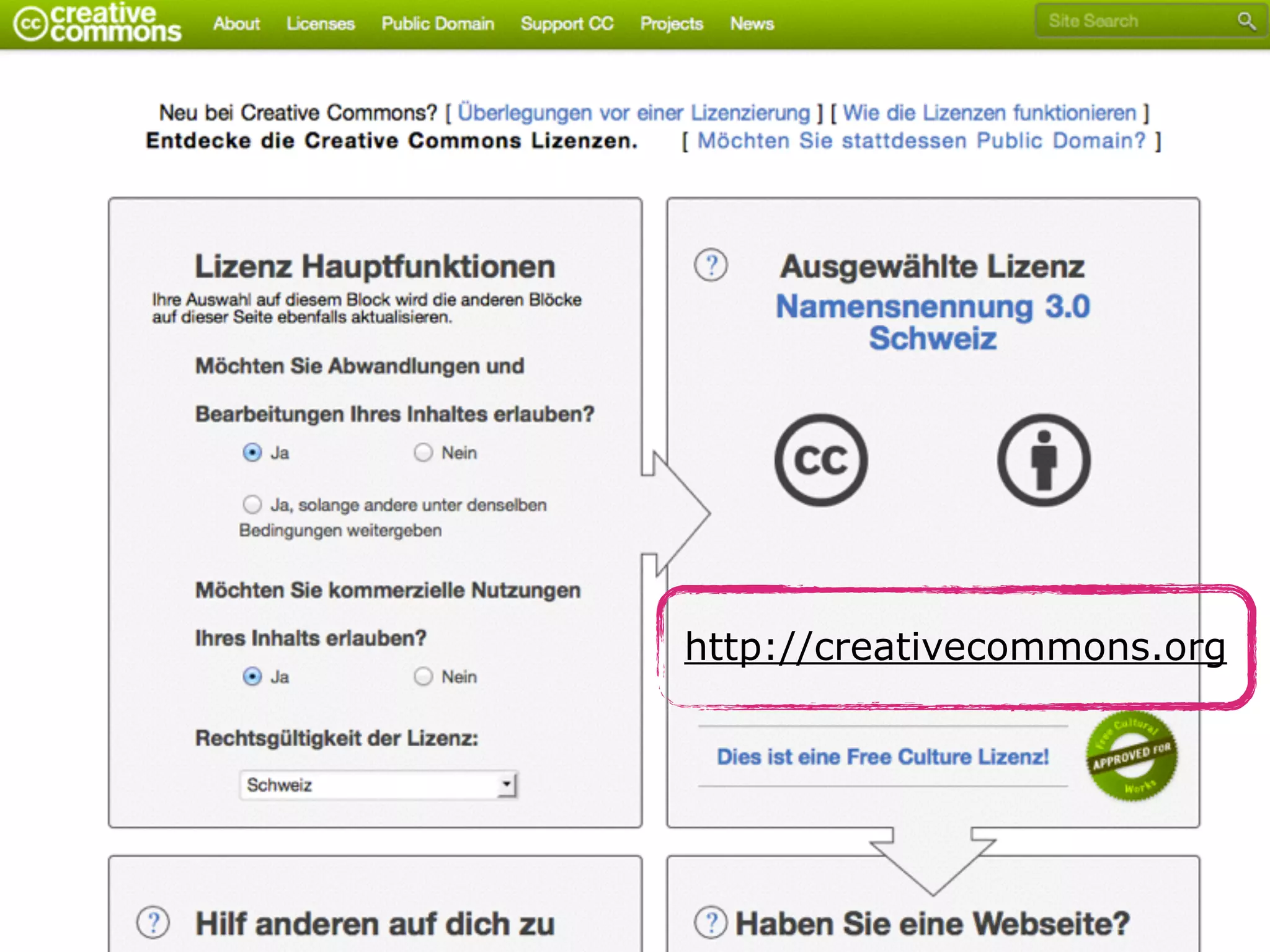Click the site search magnifier icon
This screenshot has width=1270, height=952.
point(1246,21)
